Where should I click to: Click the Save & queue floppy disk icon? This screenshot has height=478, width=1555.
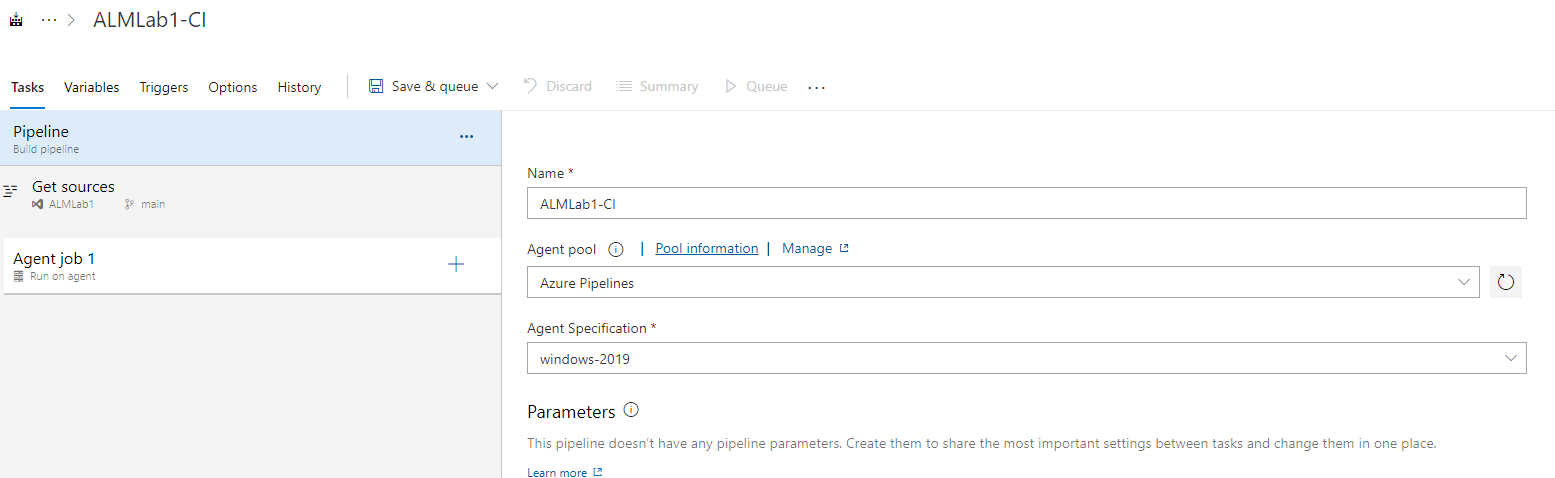376,86
